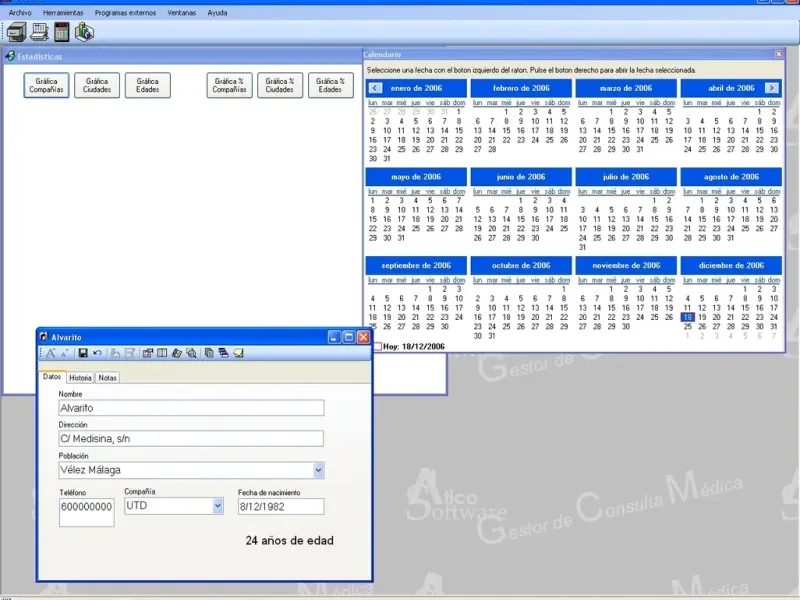Go to next month in Calendario
The height and width of the screenshot is (600, 800).
(772, 88)
